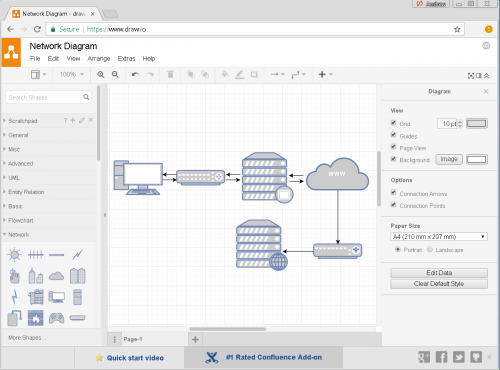
Task: Click Clear Default Style button
Action: [439, 284]
